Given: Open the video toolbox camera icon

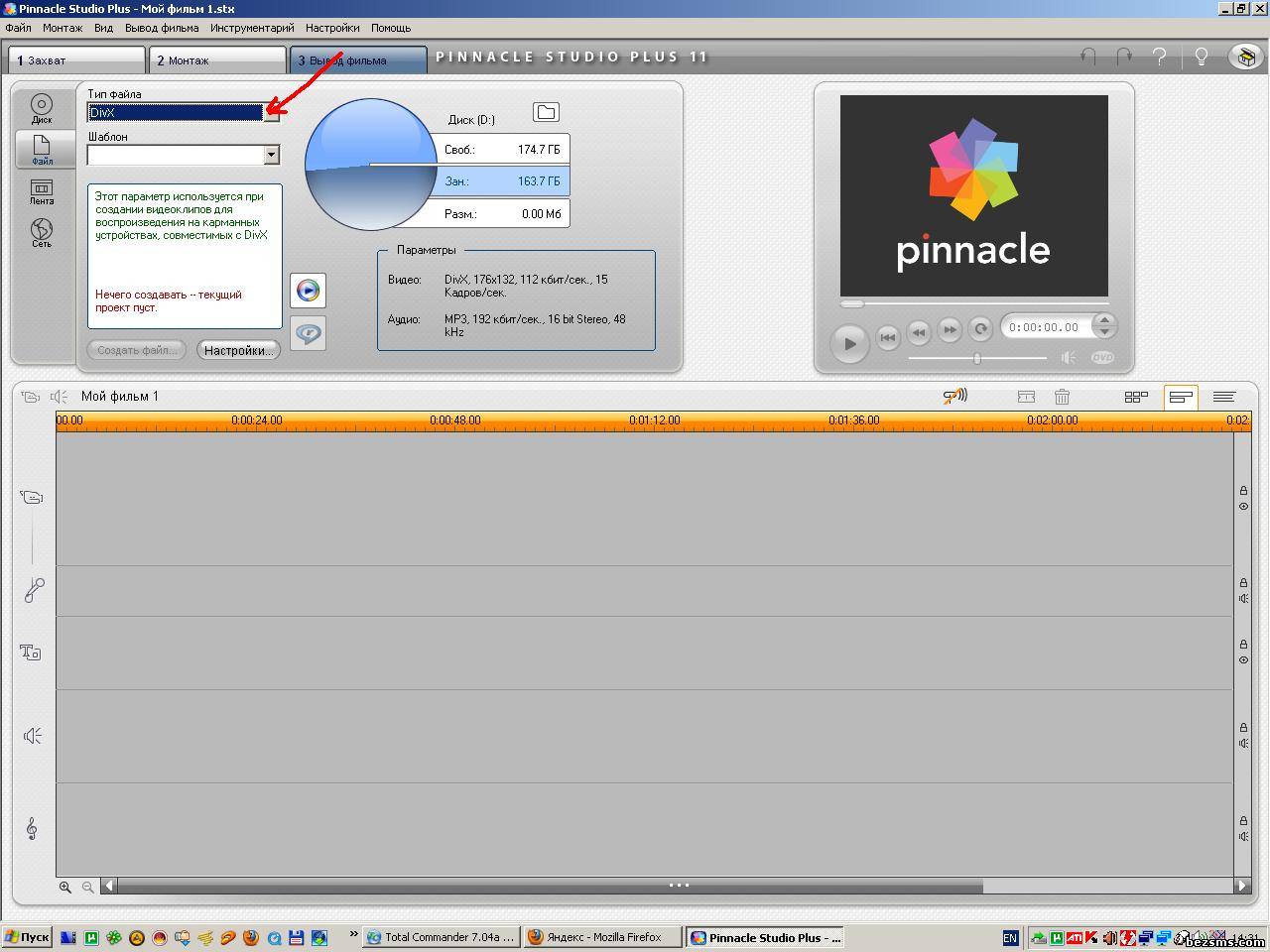Looking at the screenshot, I should tap(30, 397).
